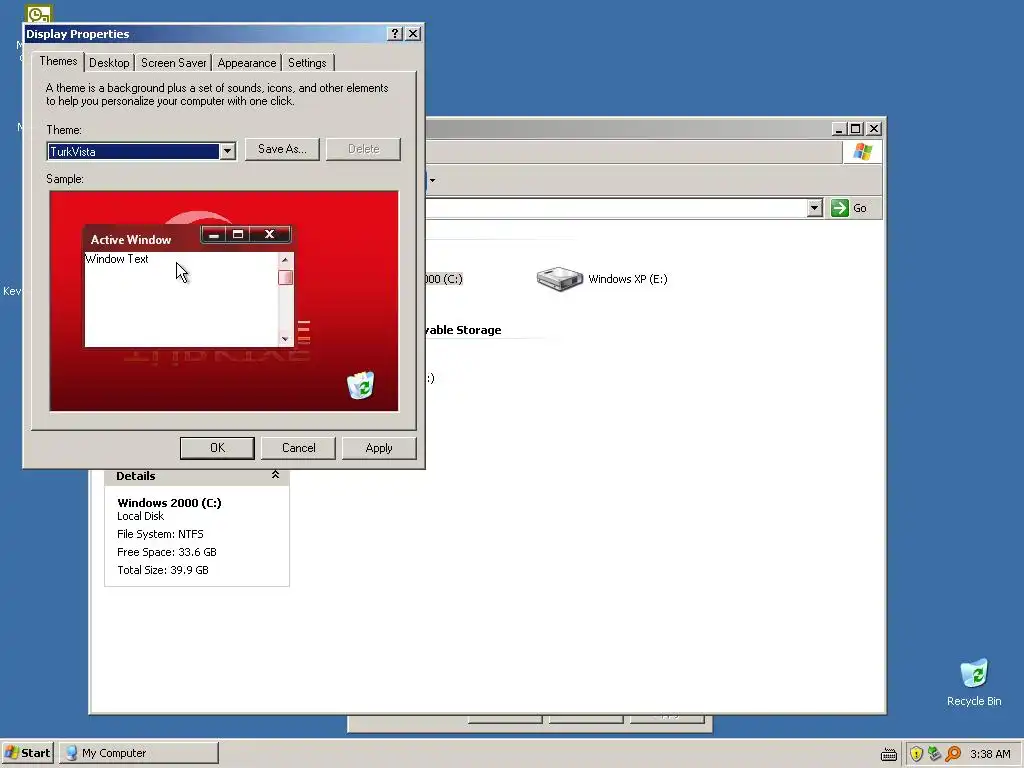The width and height of the screenshot is (1024, 768).
Task: Select Windows XP (E:) drive icon
Action: pos(560,279)
